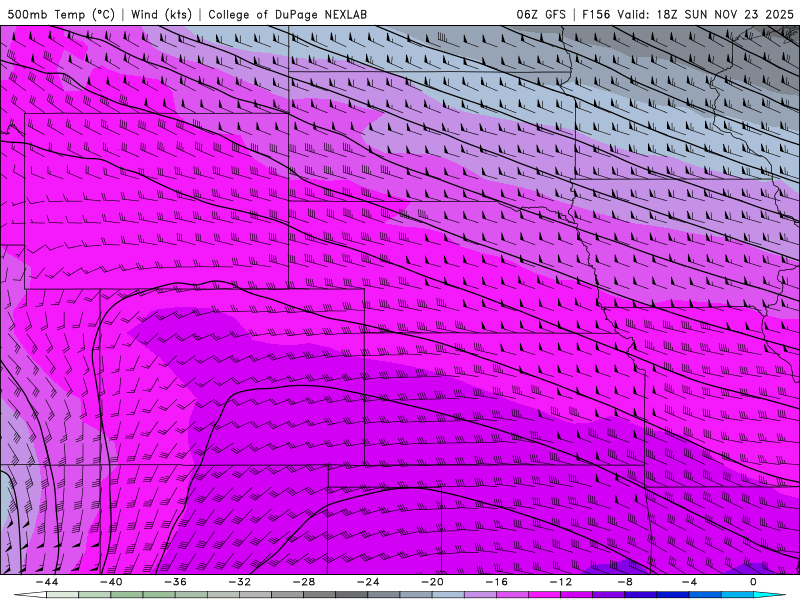
Task: Select the -8 legend label
Action: 625,582
